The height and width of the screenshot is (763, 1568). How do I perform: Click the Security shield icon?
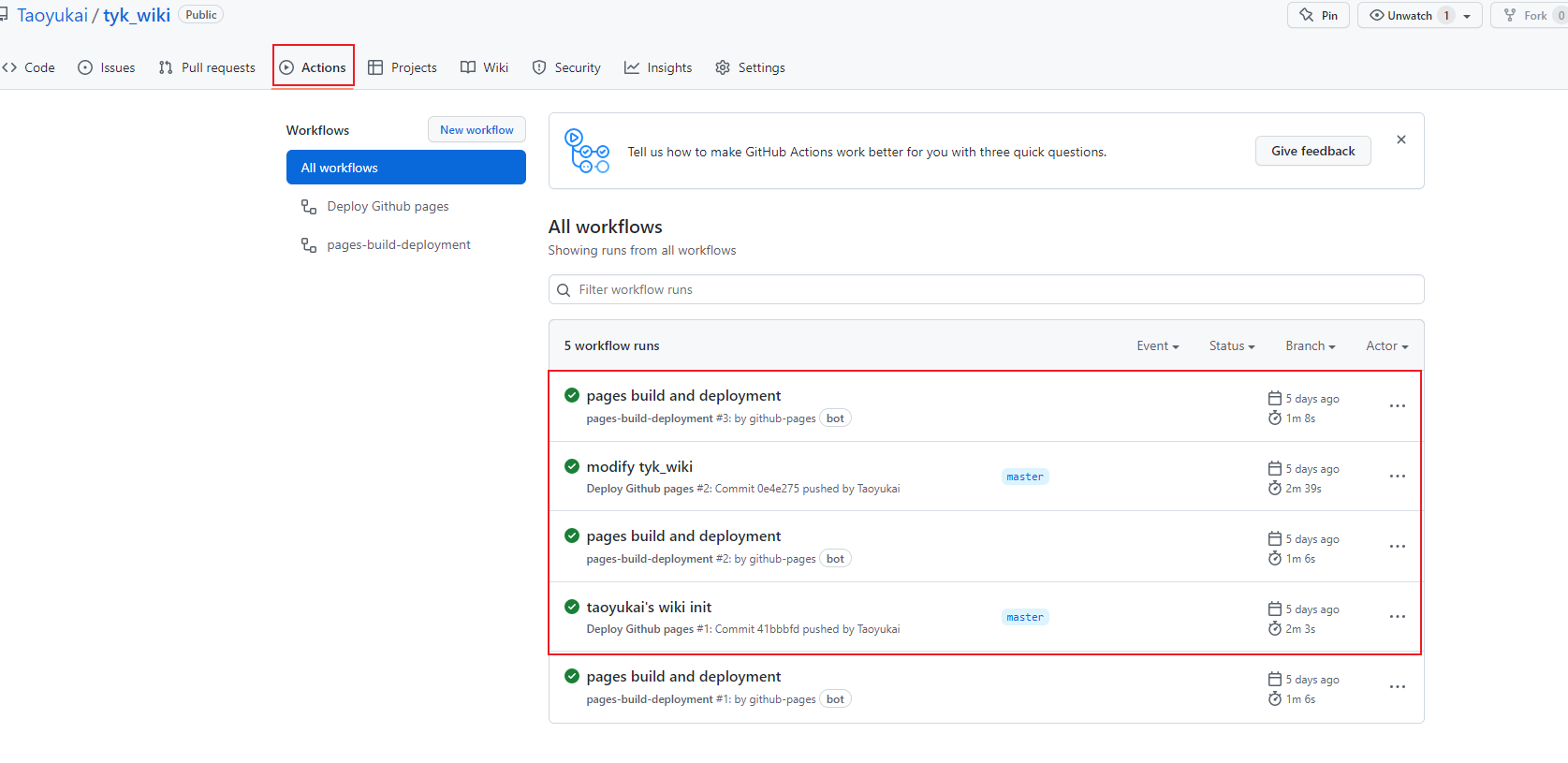(x=539, y=67)
